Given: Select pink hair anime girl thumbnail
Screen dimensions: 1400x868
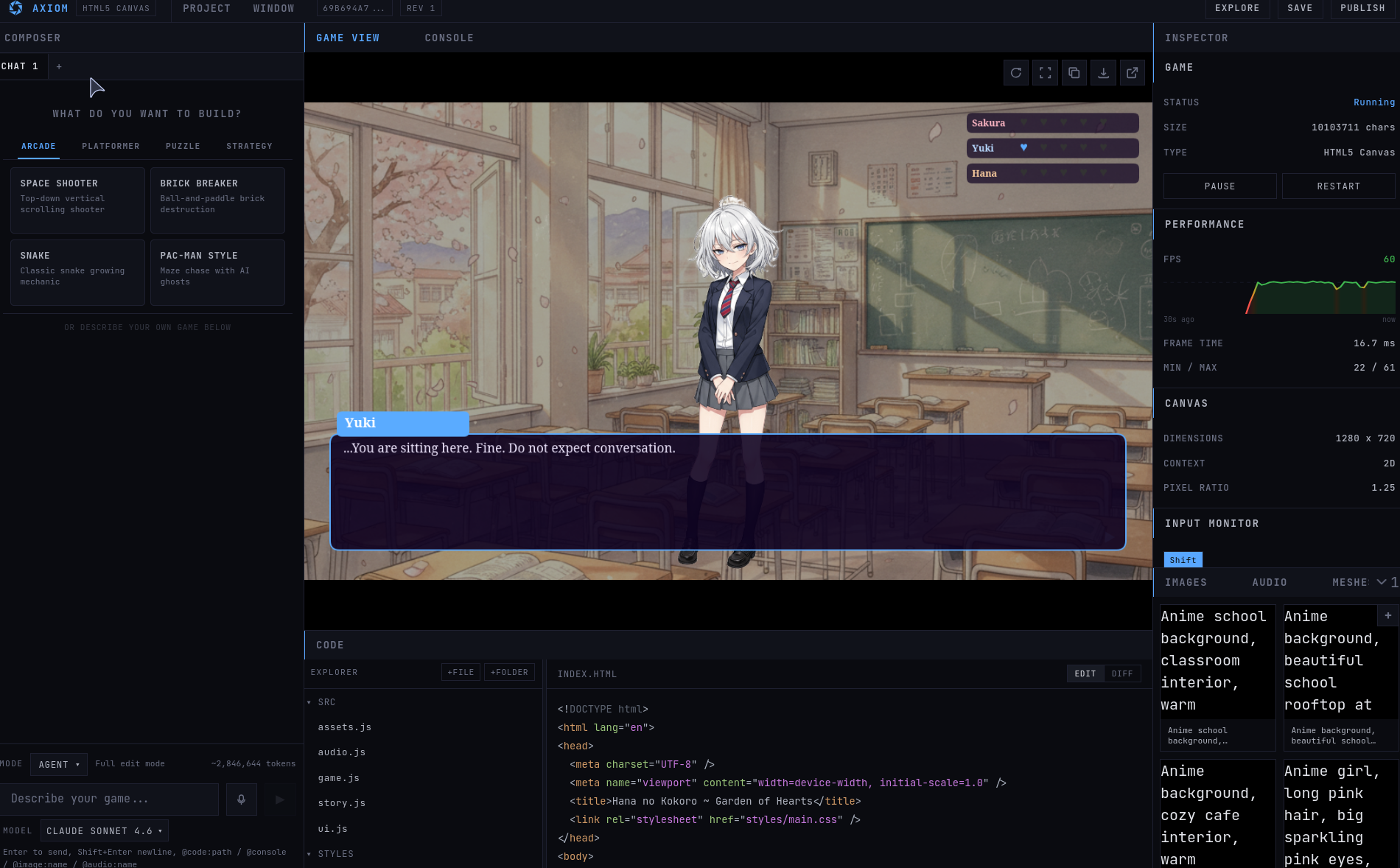Looking at the screenshot, I should [1340, 813].
